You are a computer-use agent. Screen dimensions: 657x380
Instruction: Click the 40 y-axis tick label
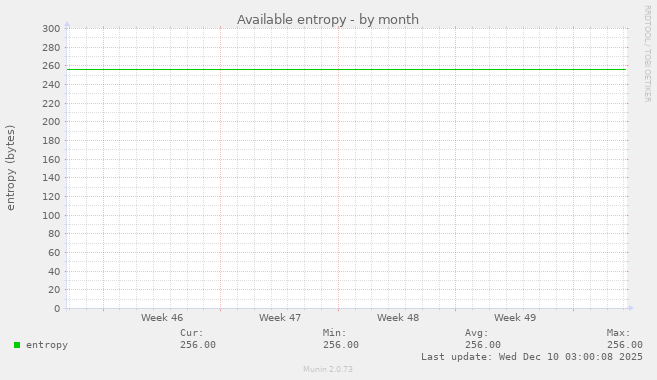pyautogui.click(x=54, y=271)
